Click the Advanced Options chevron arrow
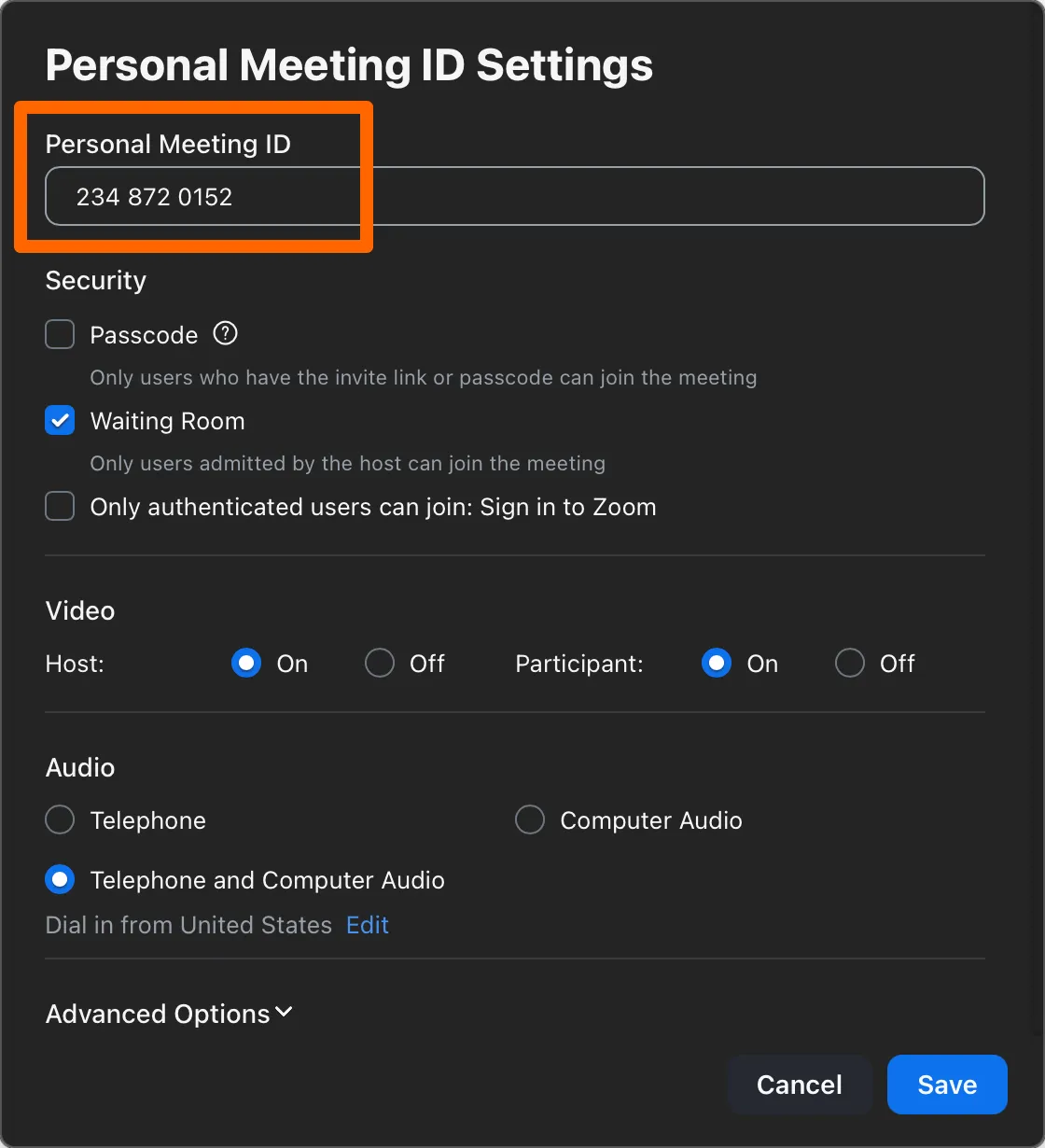Screen dimensions: 1045x1148 pos(284,1013)
